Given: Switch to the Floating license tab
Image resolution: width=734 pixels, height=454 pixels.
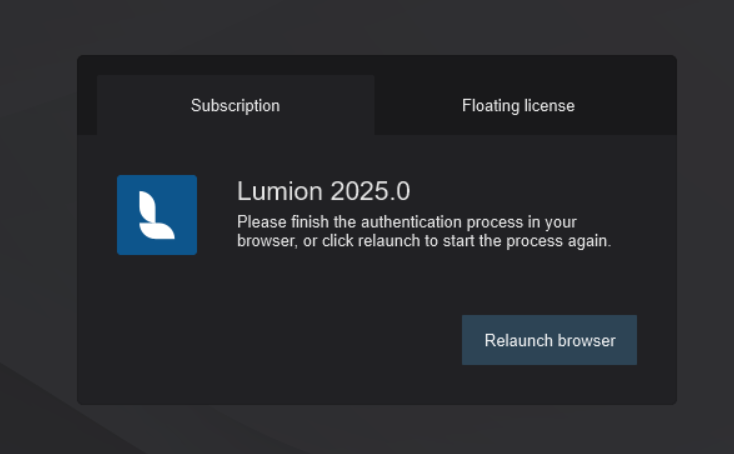Looking at the screenshot, I should (518, 106).
